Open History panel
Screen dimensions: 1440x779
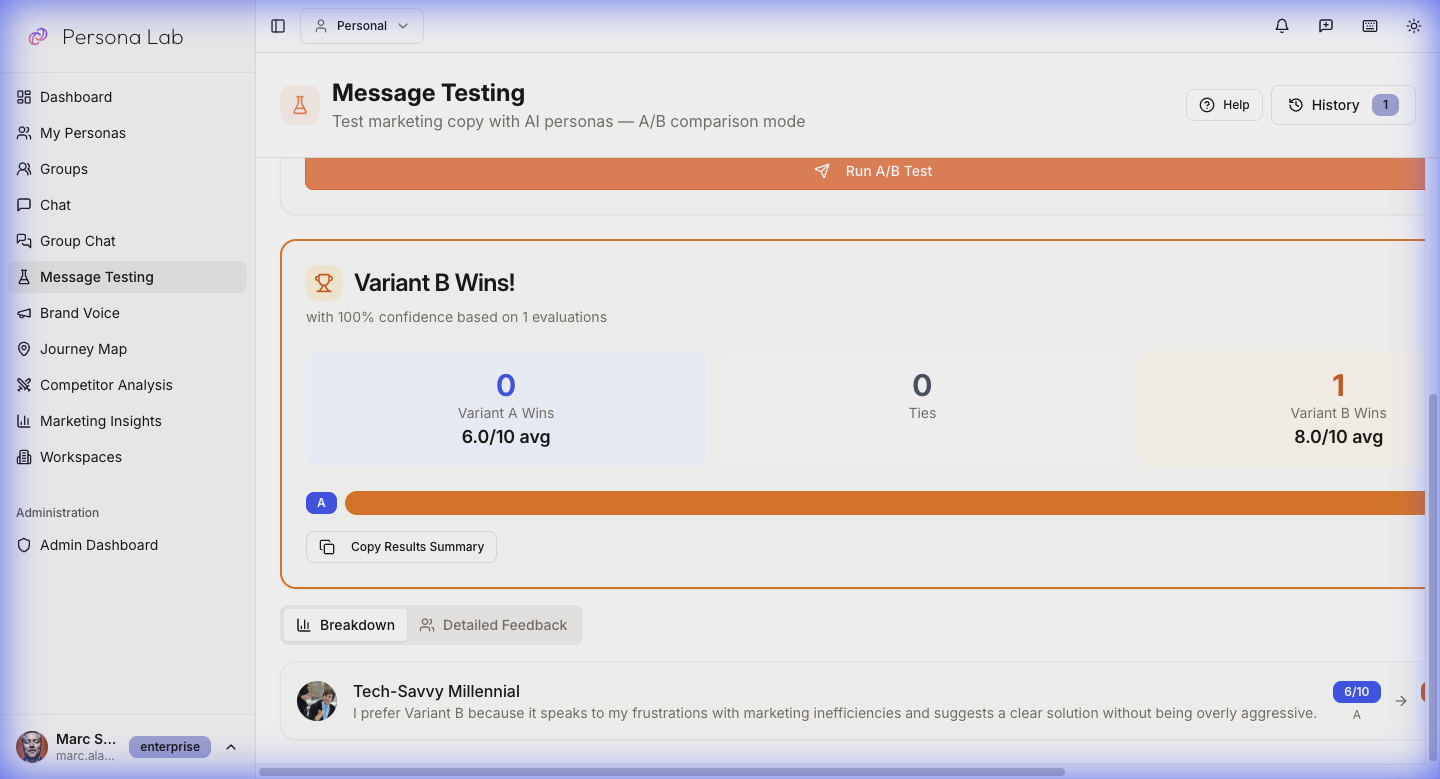pyautogui.click(x=1343, y=105)
